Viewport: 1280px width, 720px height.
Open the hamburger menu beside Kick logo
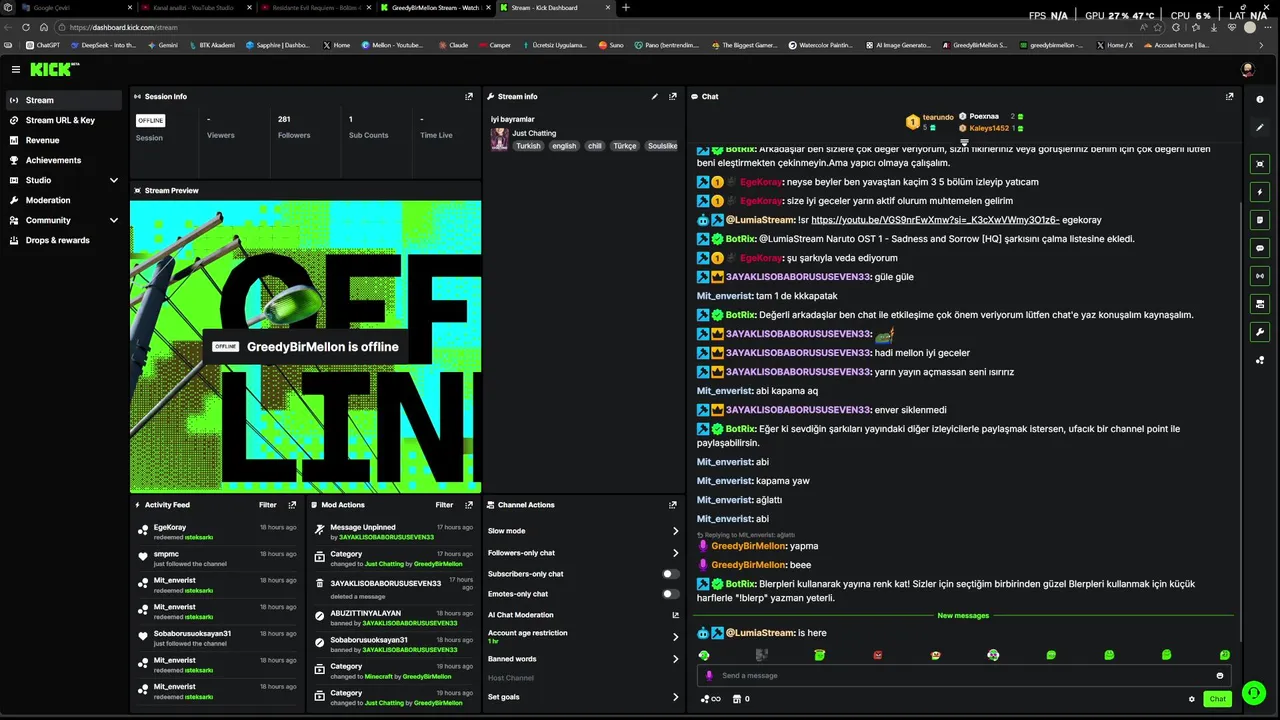(x=16, y=69)
